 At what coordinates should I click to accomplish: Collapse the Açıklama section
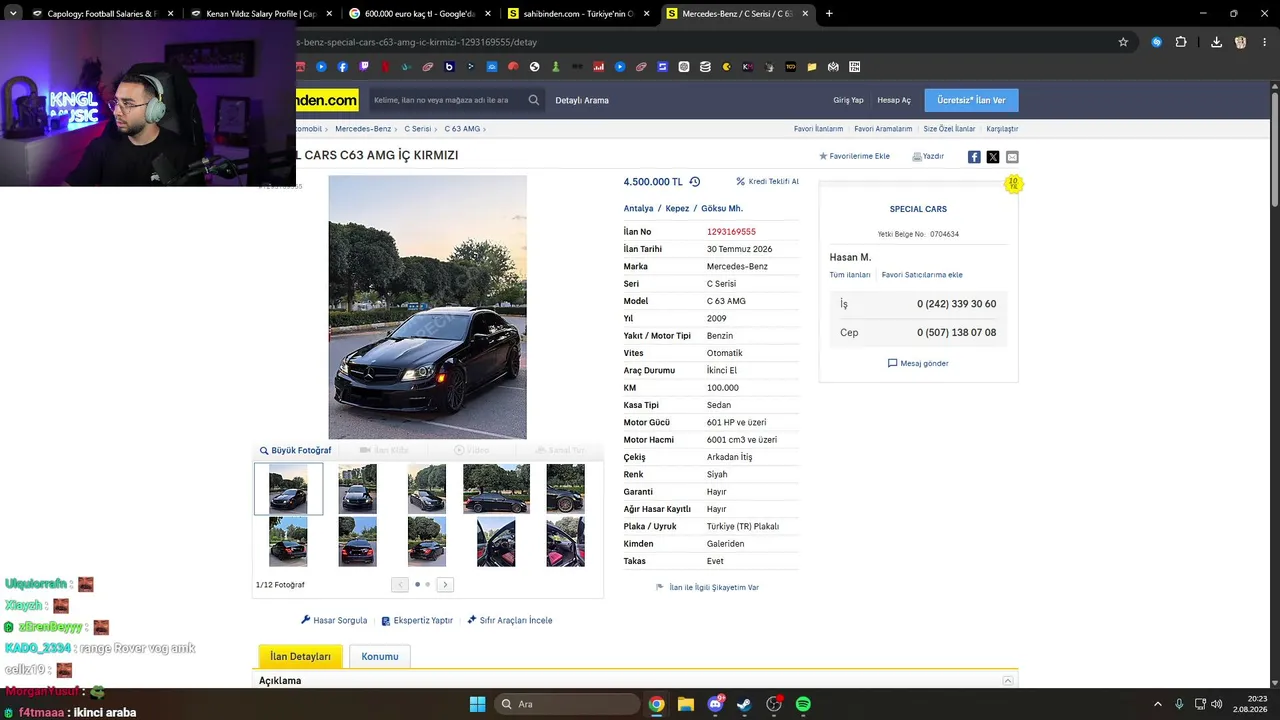pos(1008,681)
